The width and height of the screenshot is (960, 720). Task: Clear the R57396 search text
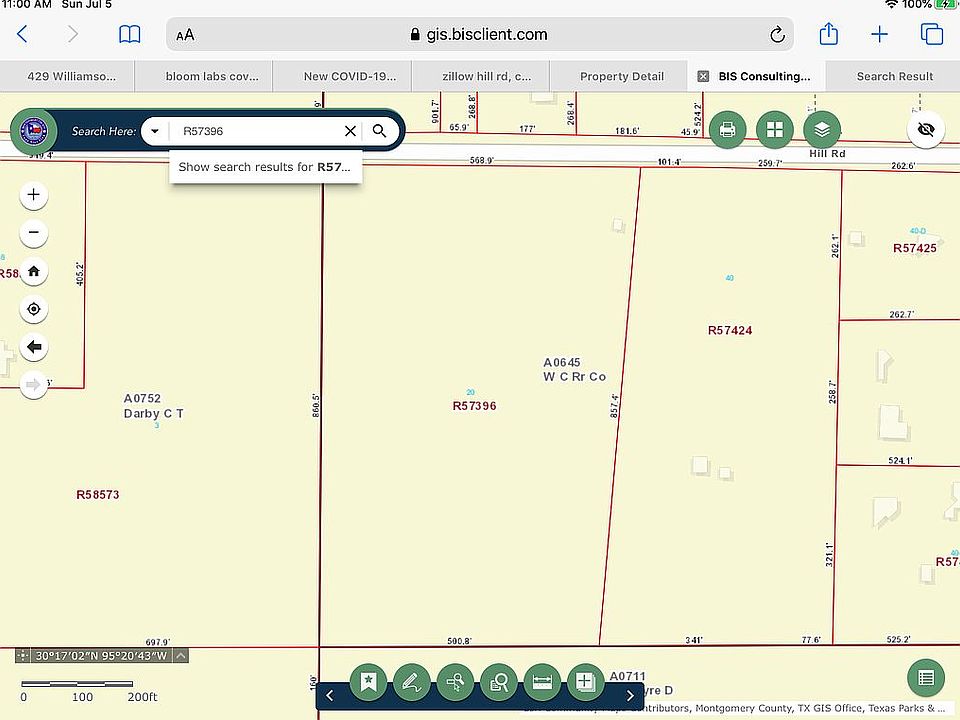point(350,131)
